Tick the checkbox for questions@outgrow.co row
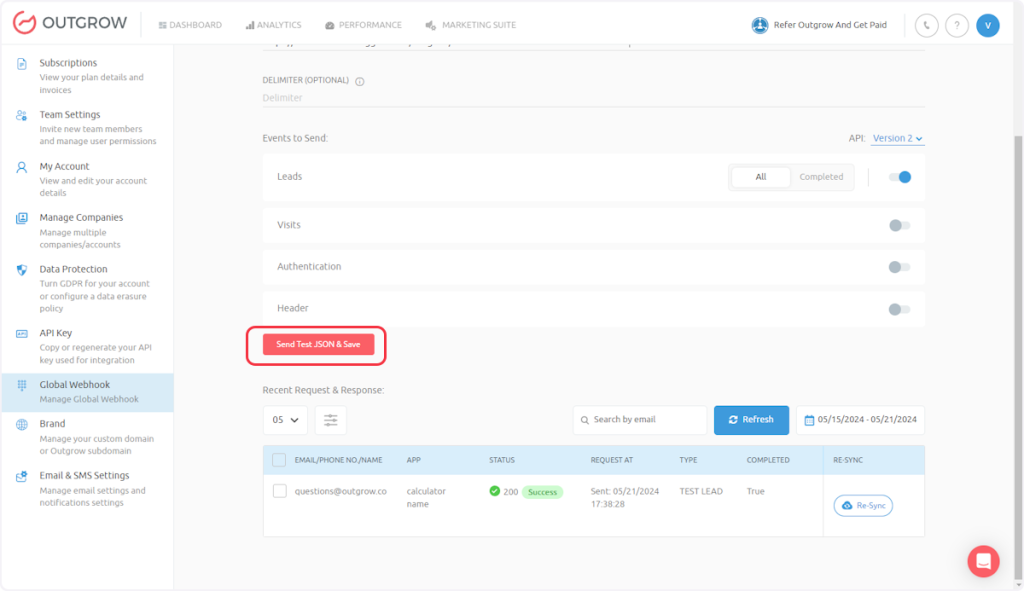The height and width of the screenshot is (591, 1024). coord(280,491)
